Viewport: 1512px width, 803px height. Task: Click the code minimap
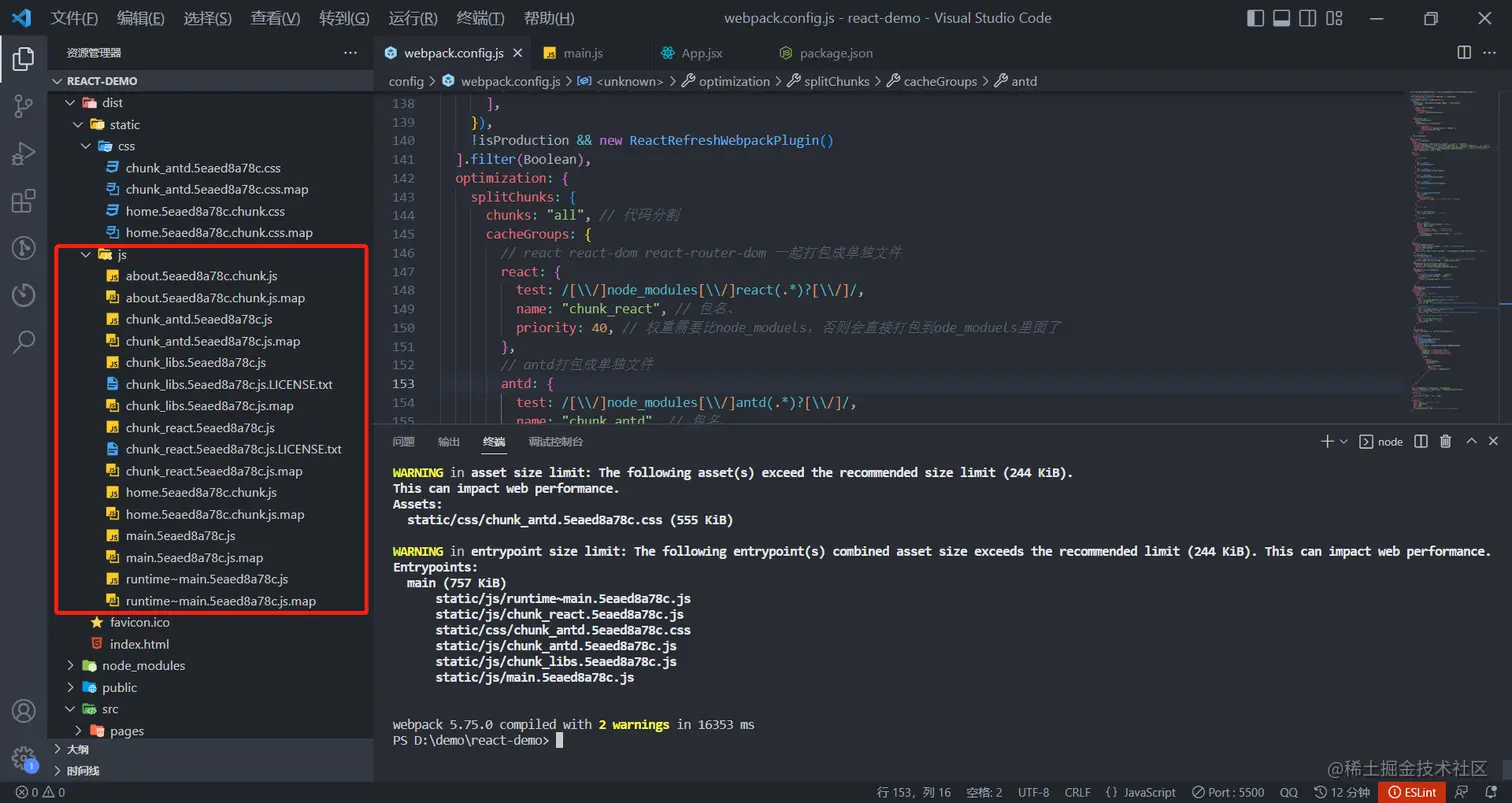click(x=1456, y=250)
